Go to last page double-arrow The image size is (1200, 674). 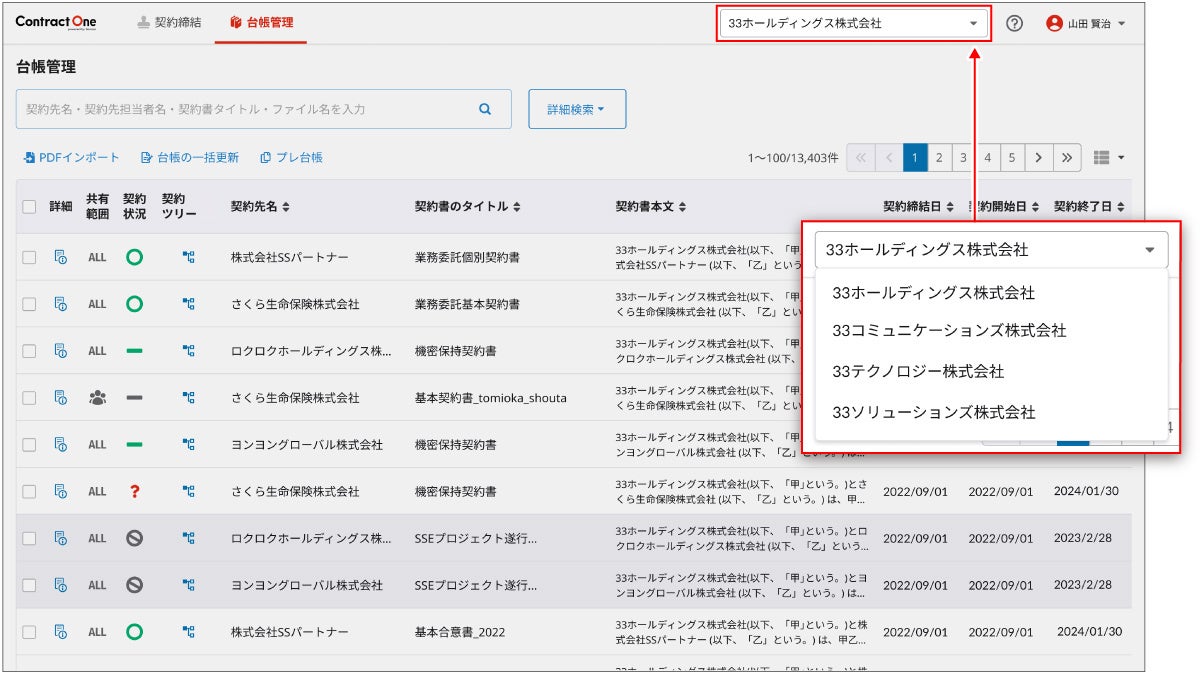tap(1067, 158)
